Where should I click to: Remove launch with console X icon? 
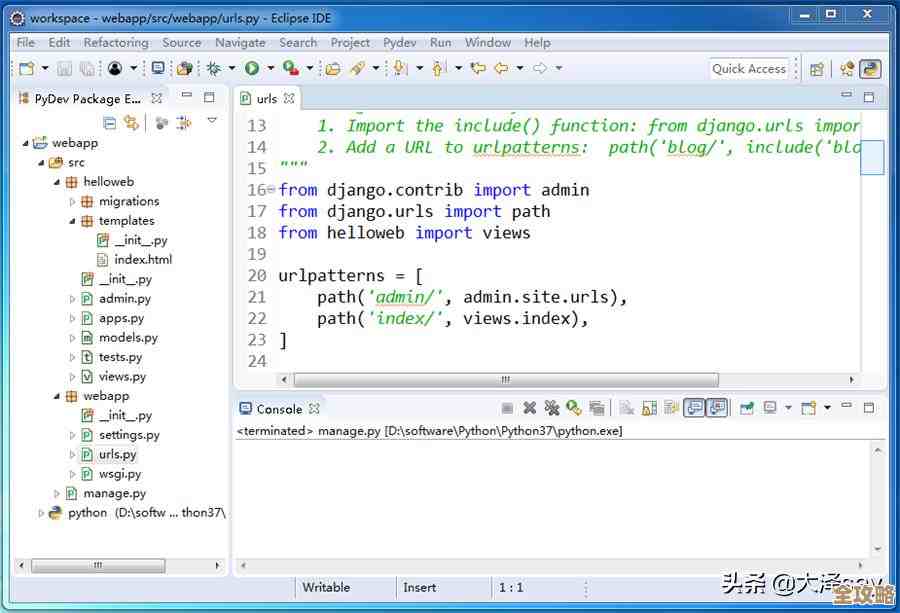click(529, 408)
